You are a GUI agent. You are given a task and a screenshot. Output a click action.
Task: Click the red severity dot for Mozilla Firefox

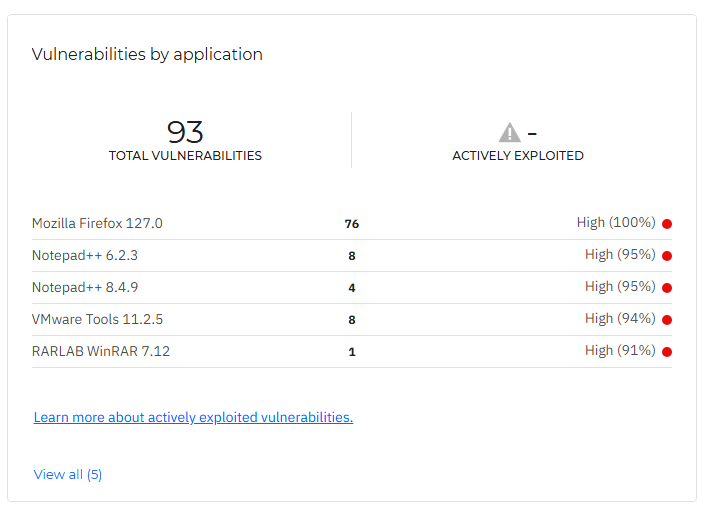(x=667, y=224)
